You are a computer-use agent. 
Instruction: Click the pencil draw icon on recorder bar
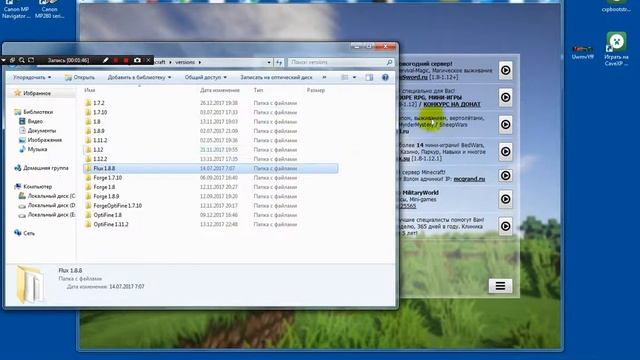pyautogui.click(x=106, y=60)
